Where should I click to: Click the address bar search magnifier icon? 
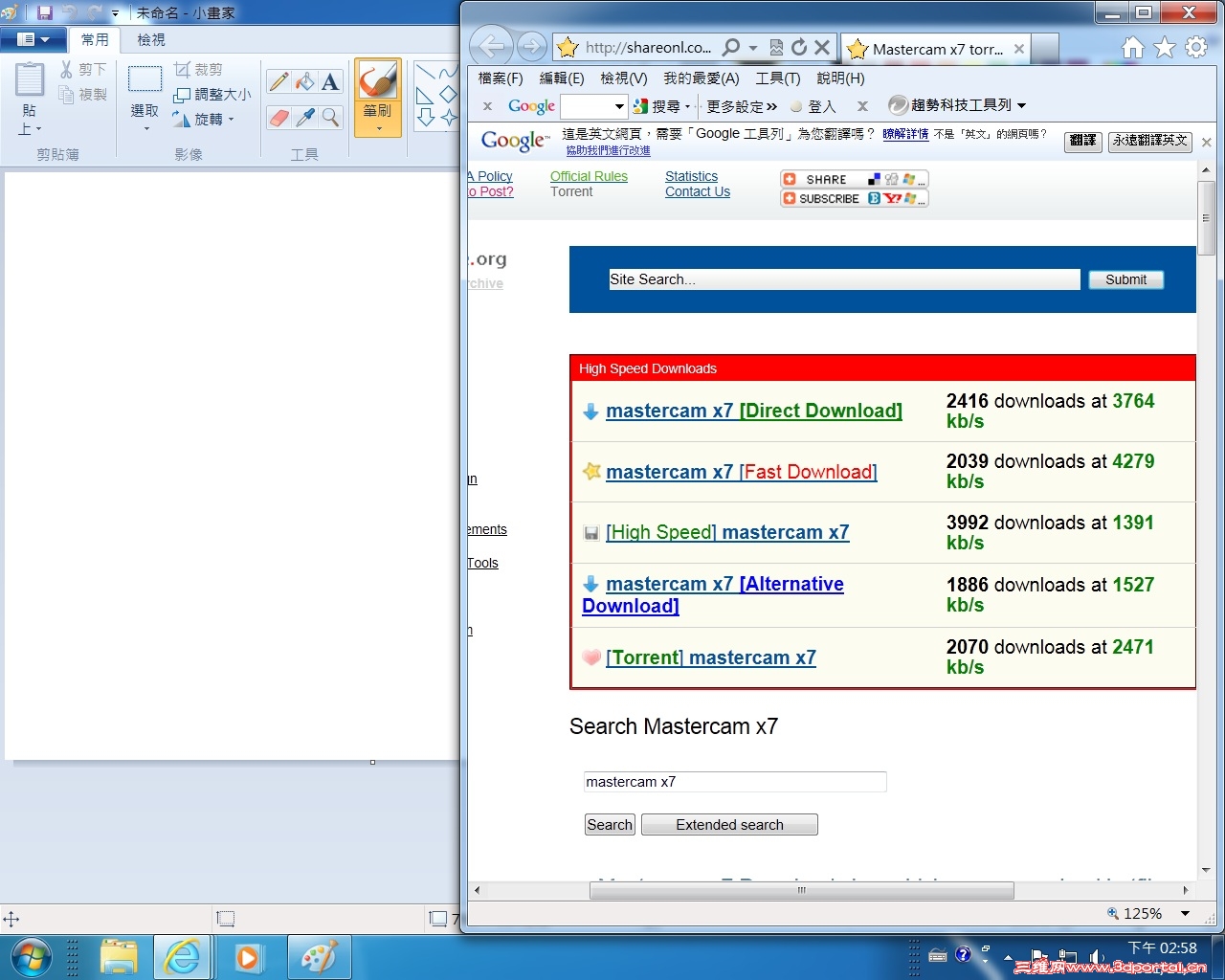(731, 47)
